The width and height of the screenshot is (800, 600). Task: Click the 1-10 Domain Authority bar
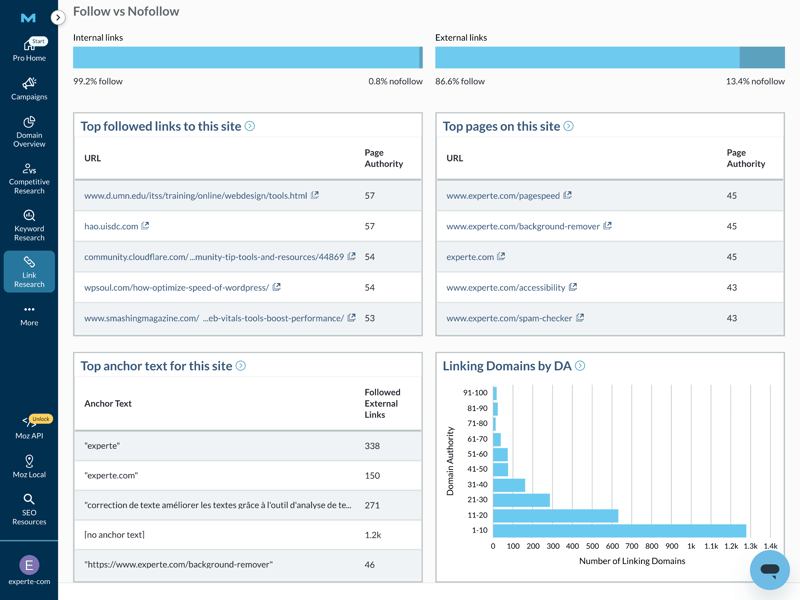(x=619, y=530)
